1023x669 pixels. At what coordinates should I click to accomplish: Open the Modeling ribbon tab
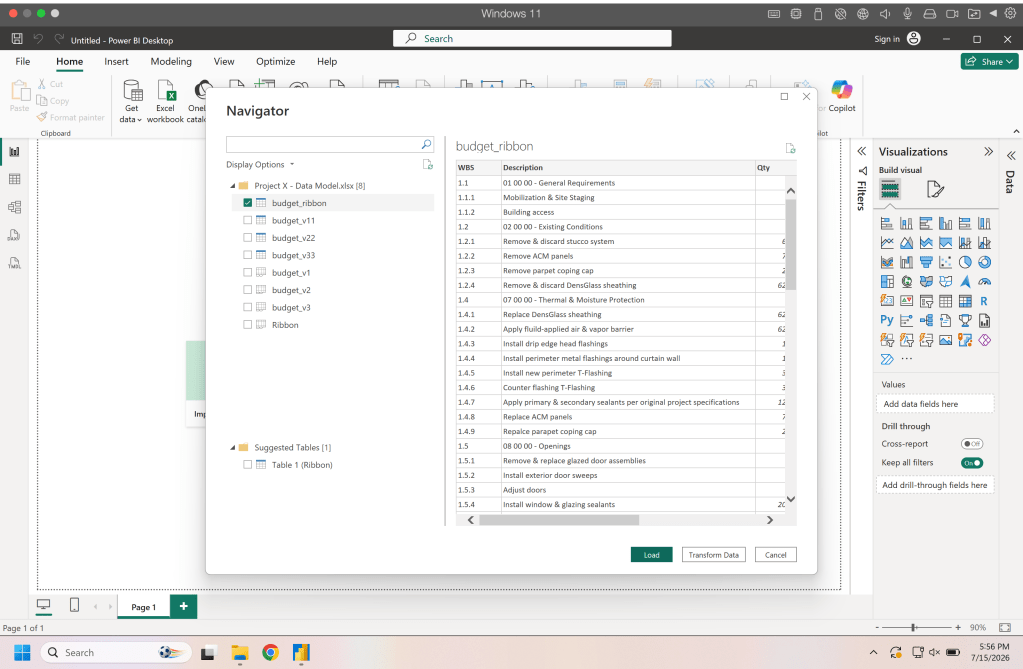171,61
